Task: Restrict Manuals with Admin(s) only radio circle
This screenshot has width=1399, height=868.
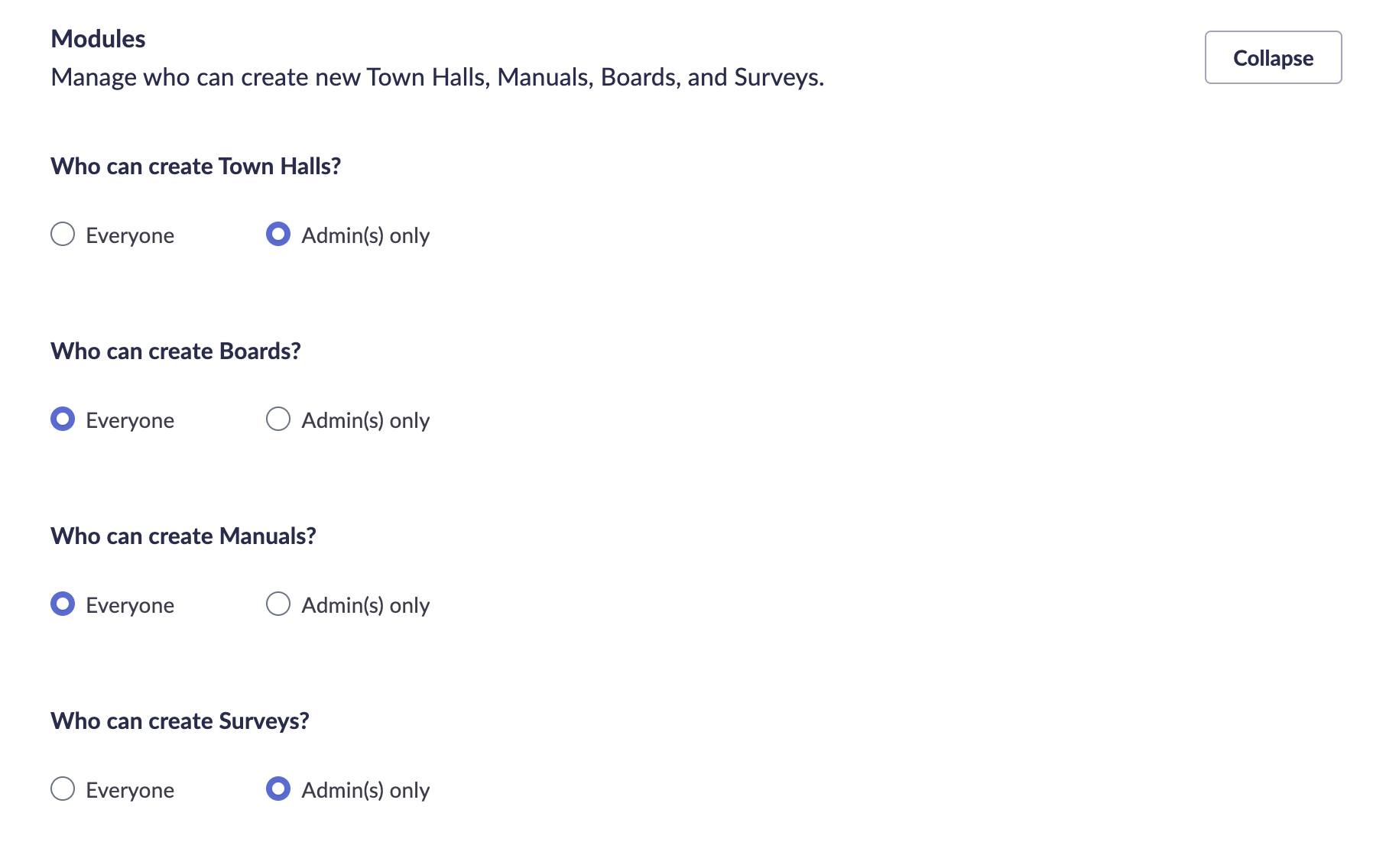Action: [278, 604]
